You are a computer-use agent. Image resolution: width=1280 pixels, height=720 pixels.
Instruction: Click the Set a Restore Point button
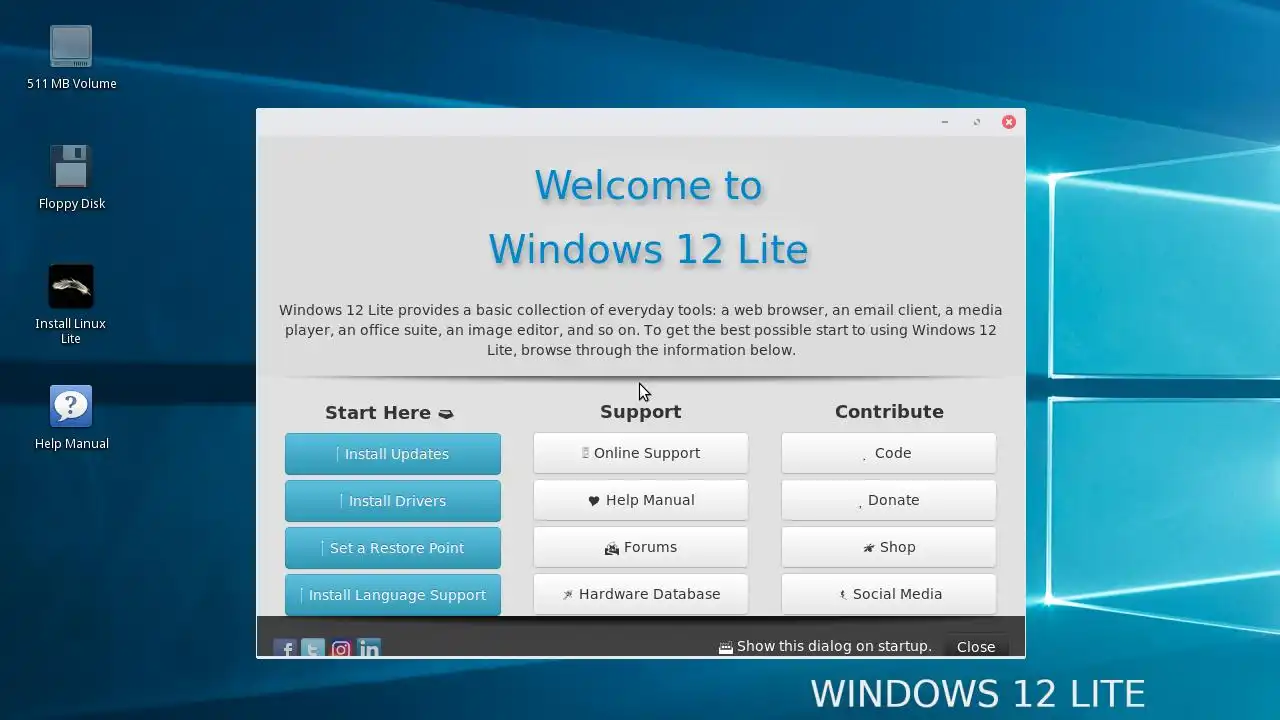393,548
